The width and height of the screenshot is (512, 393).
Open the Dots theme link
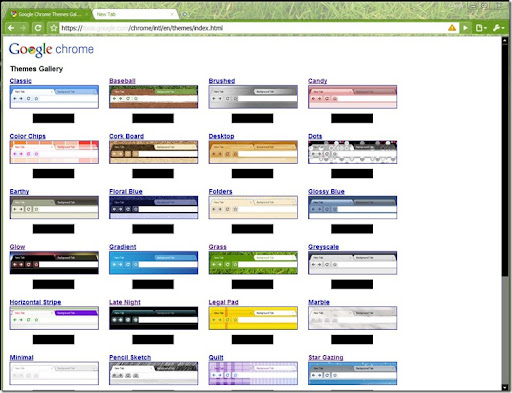point(315,136)
